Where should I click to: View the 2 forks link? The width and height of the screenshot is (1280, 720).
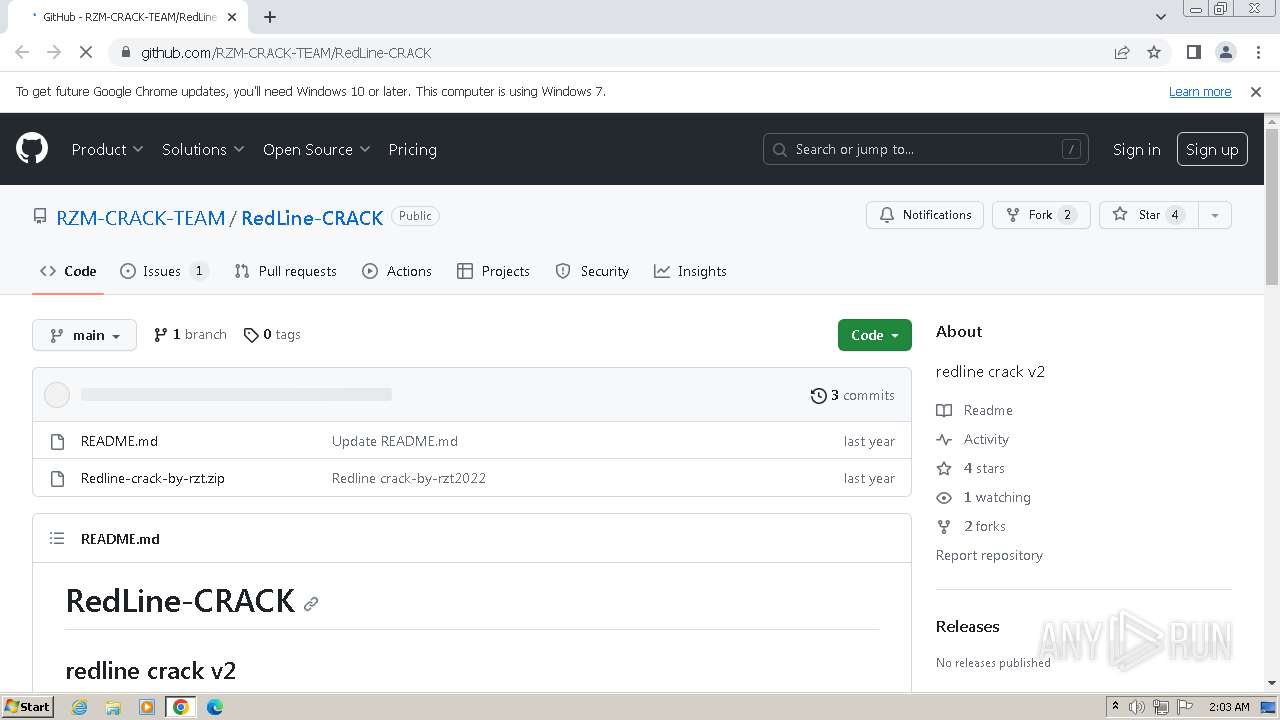point(972,526)
